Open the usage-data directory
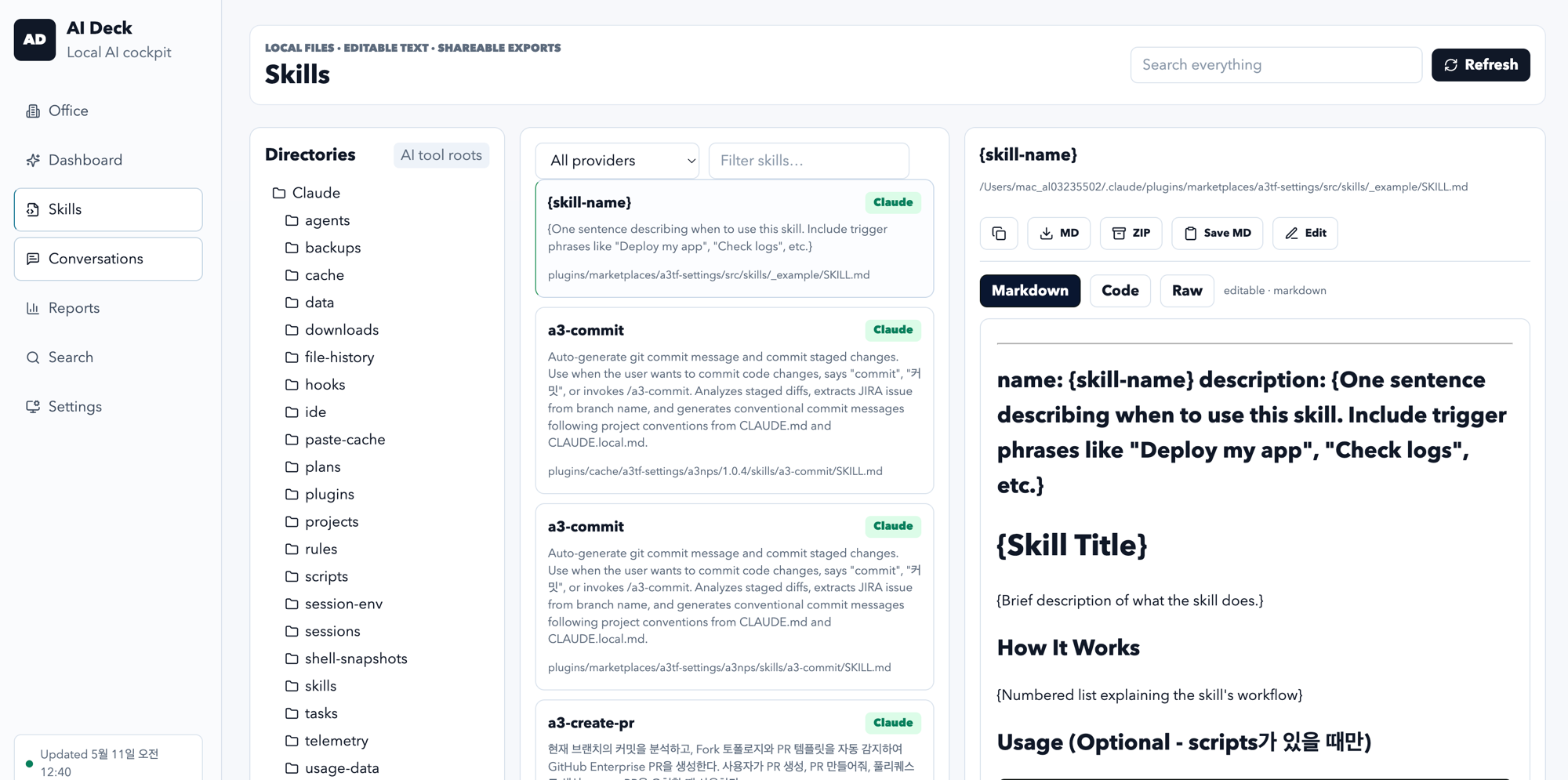Viewport: 1568px width, 780px height. click(342, 768)
